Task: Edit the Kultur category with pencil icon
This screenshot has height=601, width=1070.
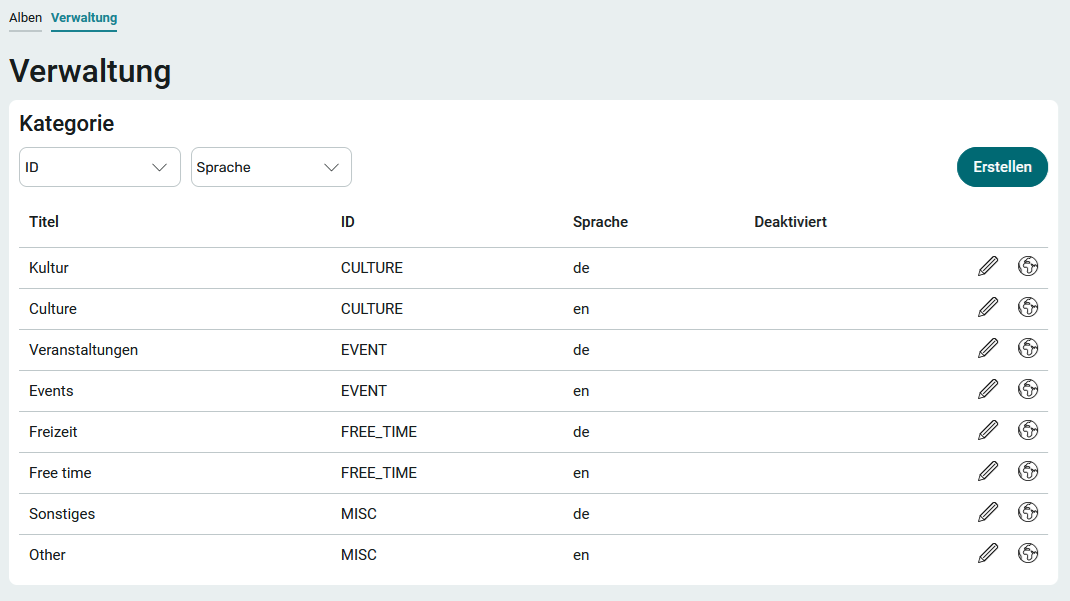Action: click(988, 267)
